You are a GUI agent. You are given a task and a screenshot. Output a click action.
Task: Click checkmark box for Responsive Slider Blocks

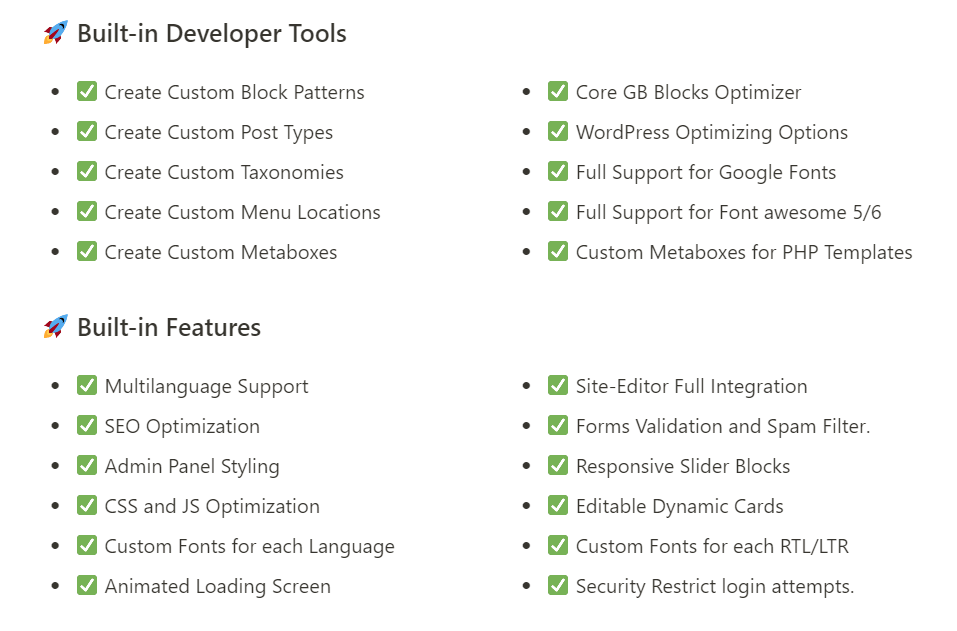point(558,466)
